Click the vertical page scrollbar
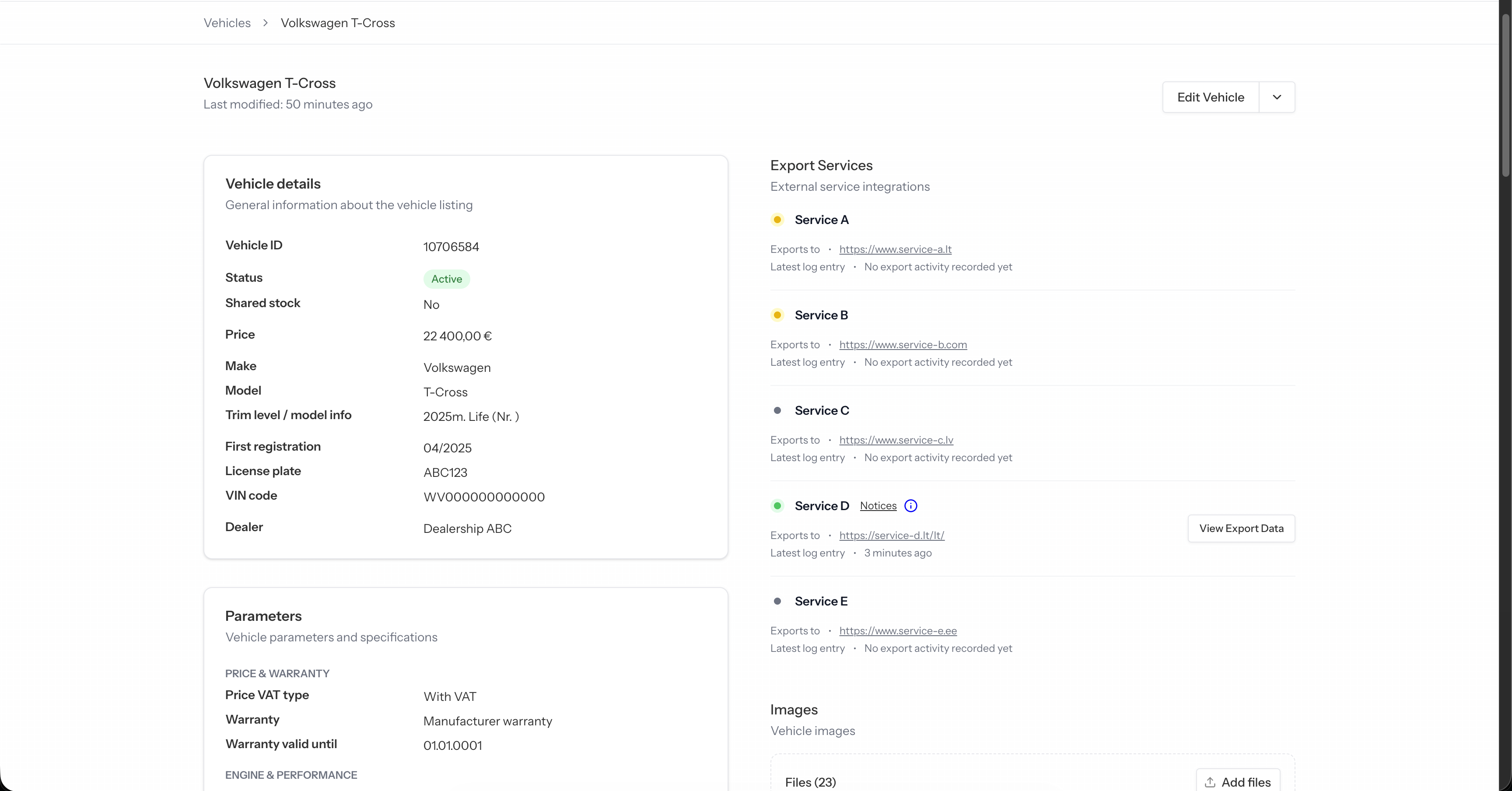This screenshot has height=791, width=1512. [1505, 94]
